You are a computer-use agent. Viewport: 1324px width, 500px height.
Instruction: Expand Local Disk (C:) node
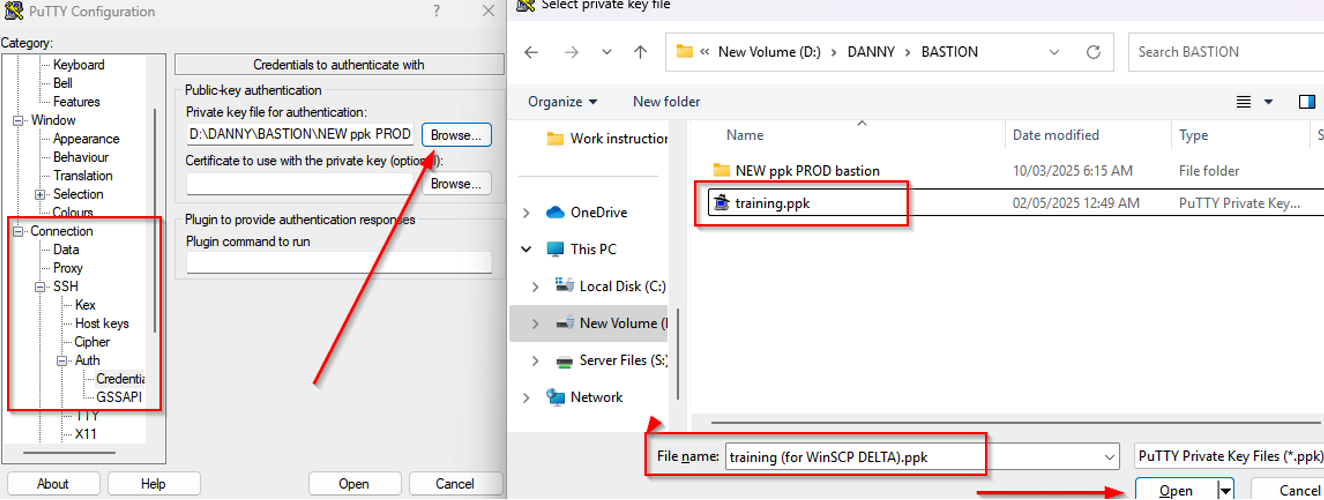tap(535, 286)
